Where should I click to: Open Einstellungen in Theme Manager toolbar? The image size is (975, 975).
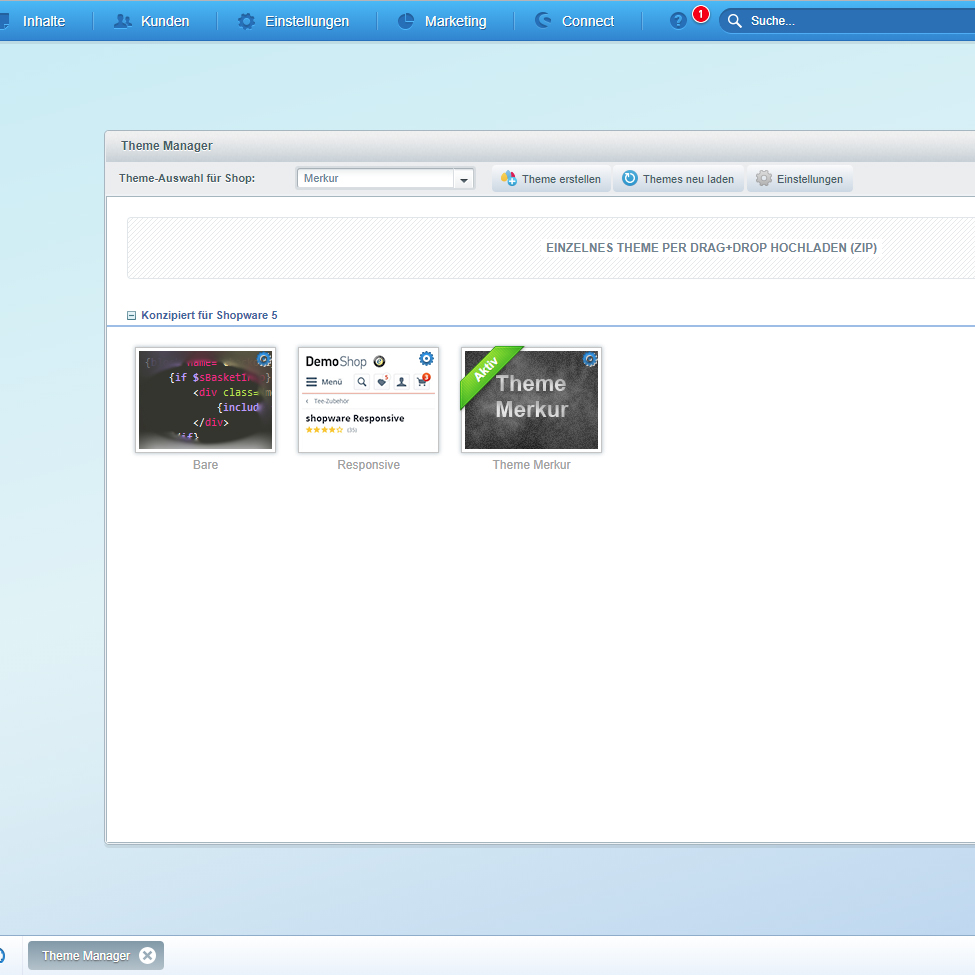799,179
